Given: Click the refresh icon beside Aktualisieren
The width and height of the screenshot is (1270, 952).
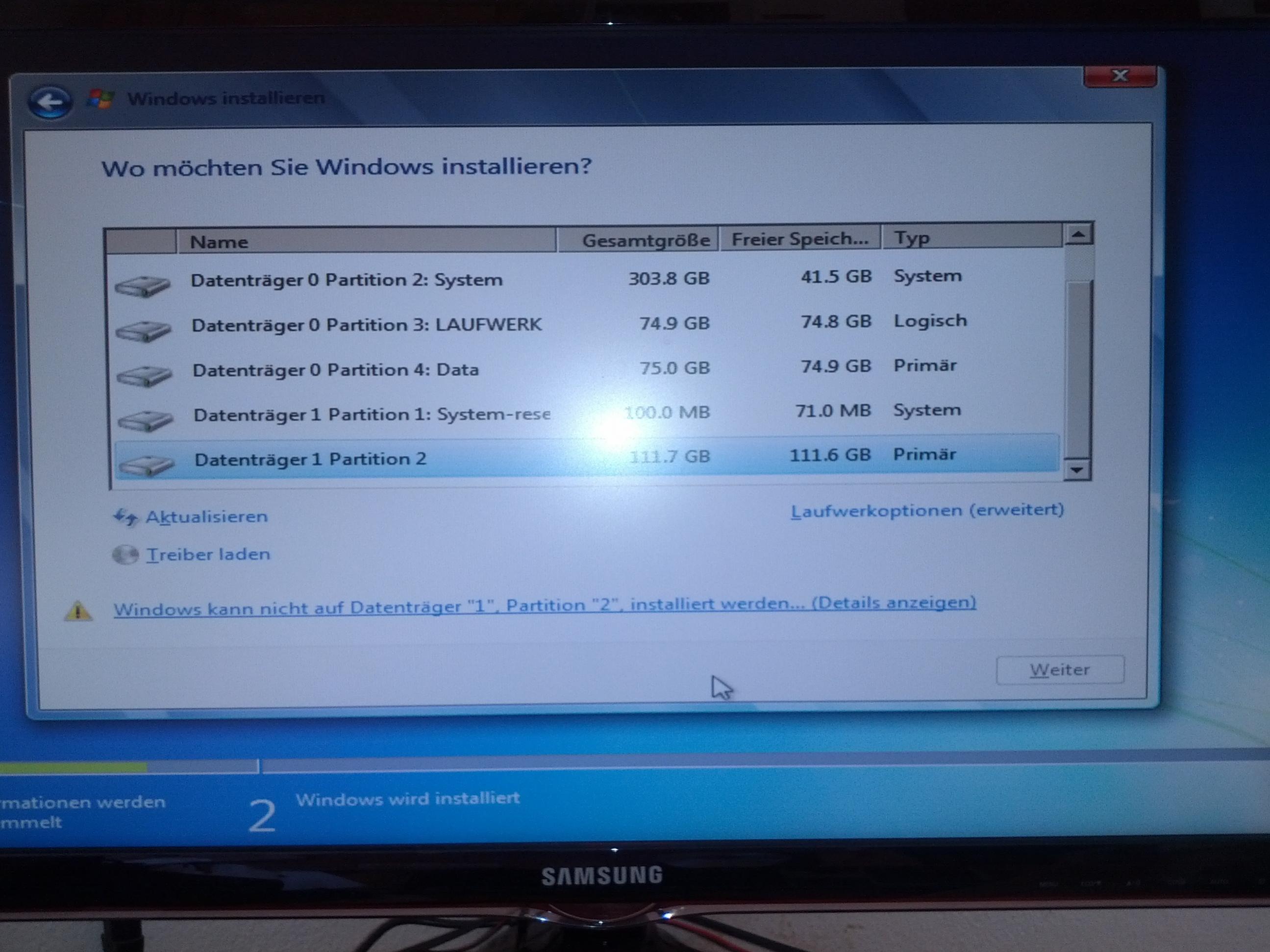Looking at the screenshot, I should pos(125,517).
